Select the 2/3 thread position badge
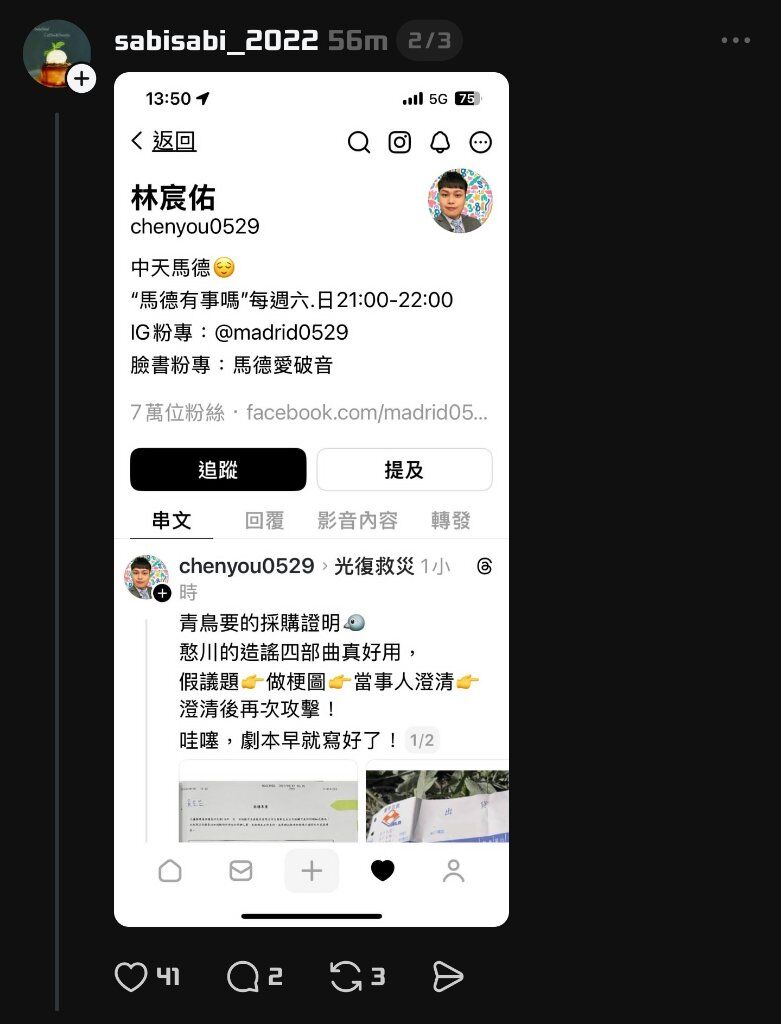 point(429,40)
